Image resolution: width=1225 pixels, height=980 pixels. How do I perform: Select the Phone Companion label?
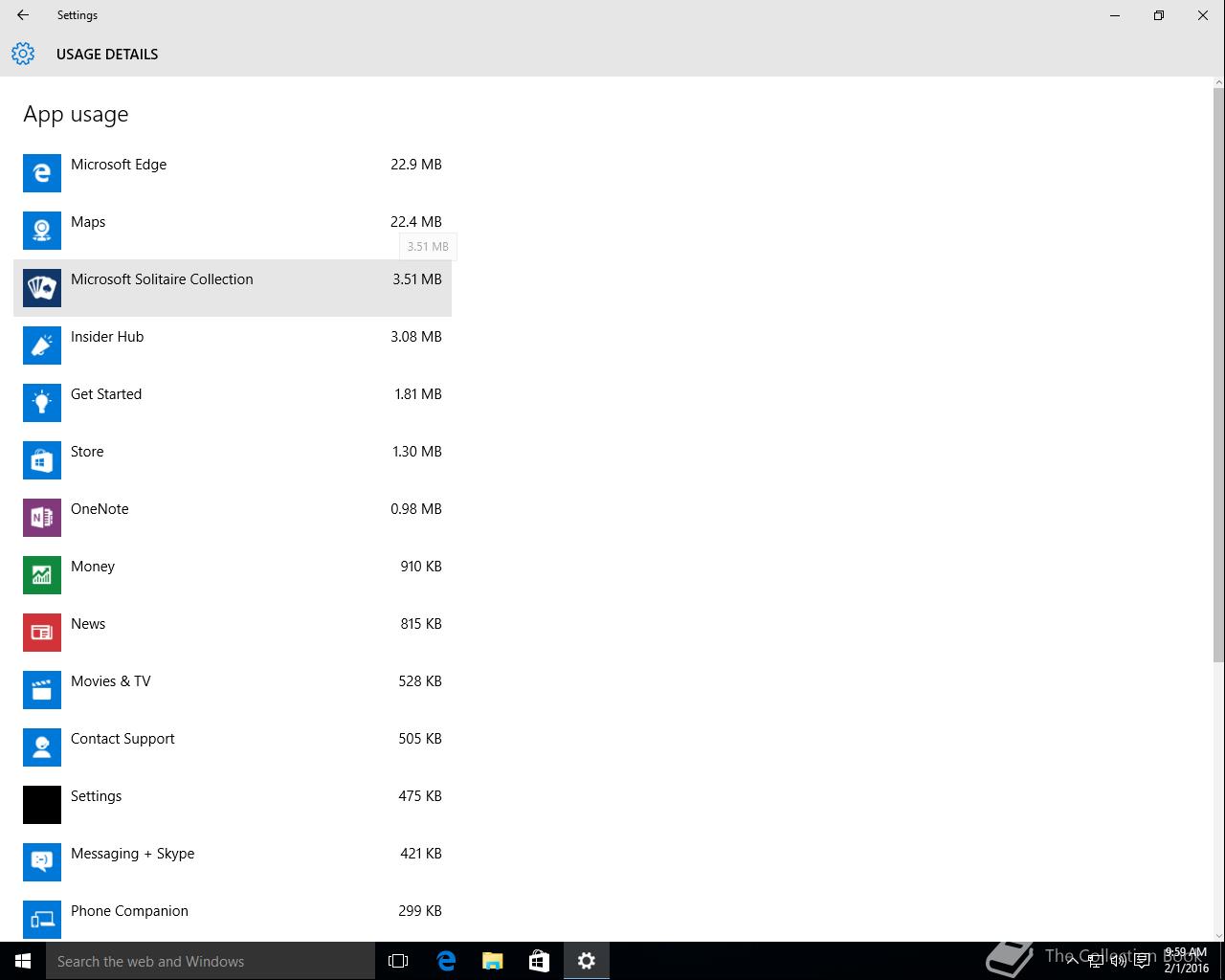129,911
